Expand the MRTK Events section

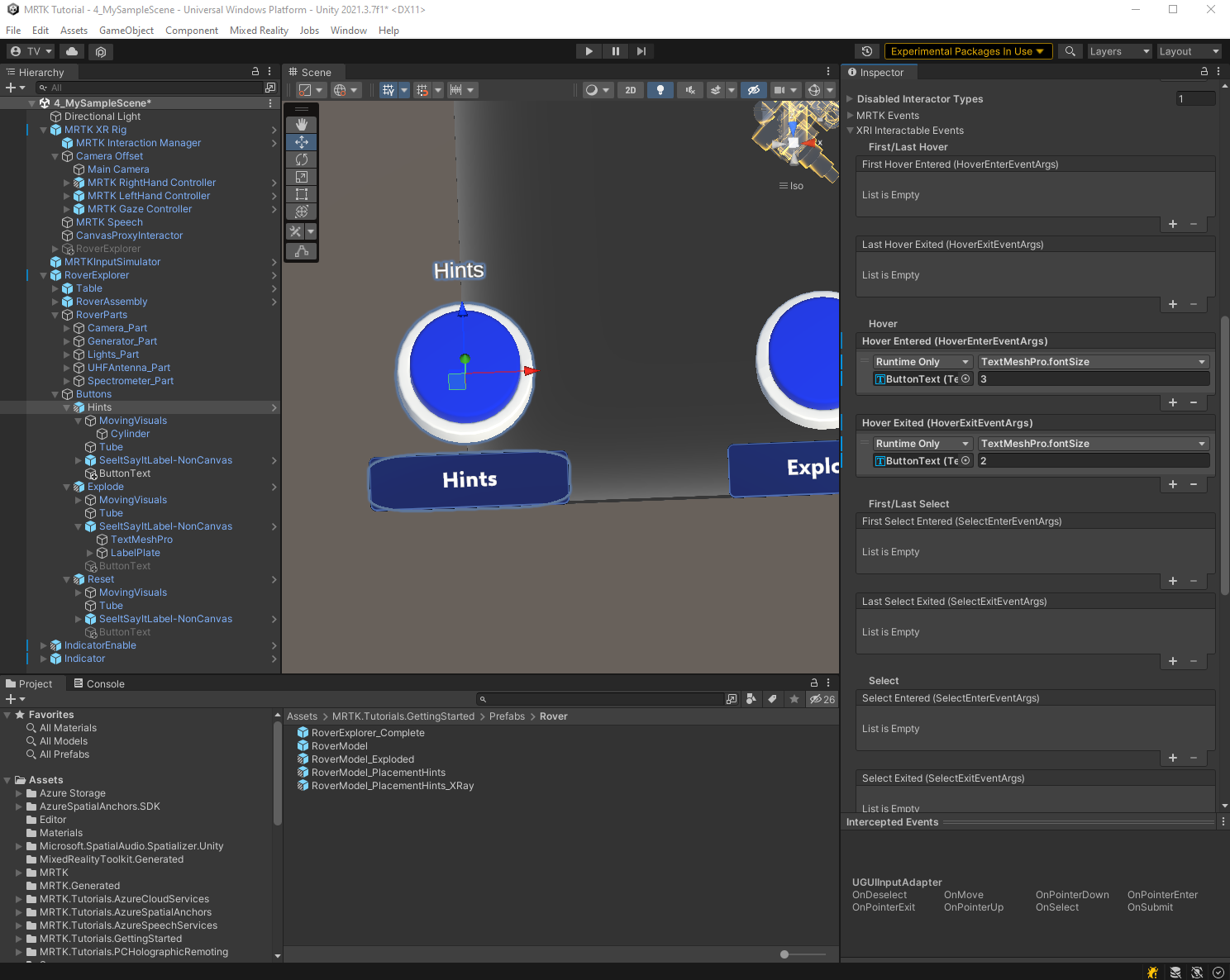851,116
